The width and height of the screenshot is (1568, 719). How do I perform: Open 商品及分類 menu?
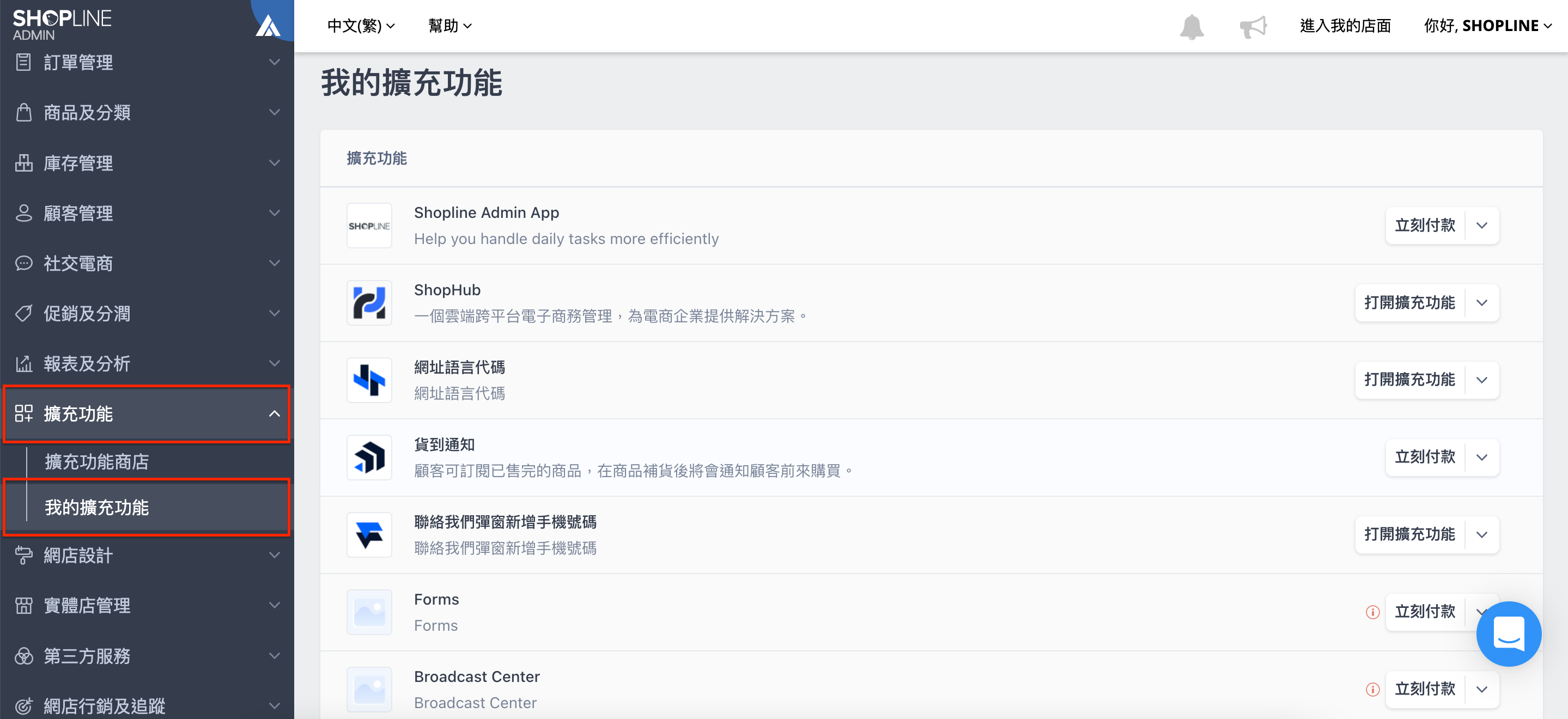tap(147, 112)
